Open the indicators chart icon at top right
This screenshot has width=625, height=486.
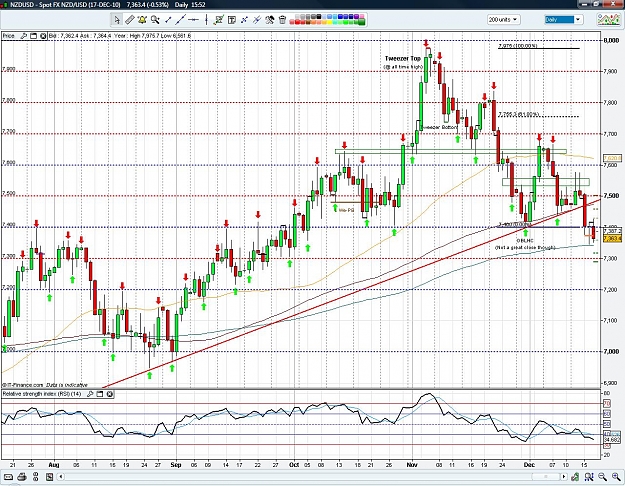(608, 19)
